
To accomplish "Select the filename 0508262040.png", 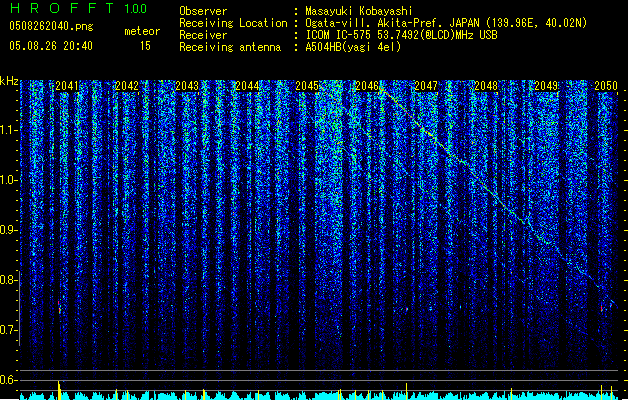I will pos(51,26).
